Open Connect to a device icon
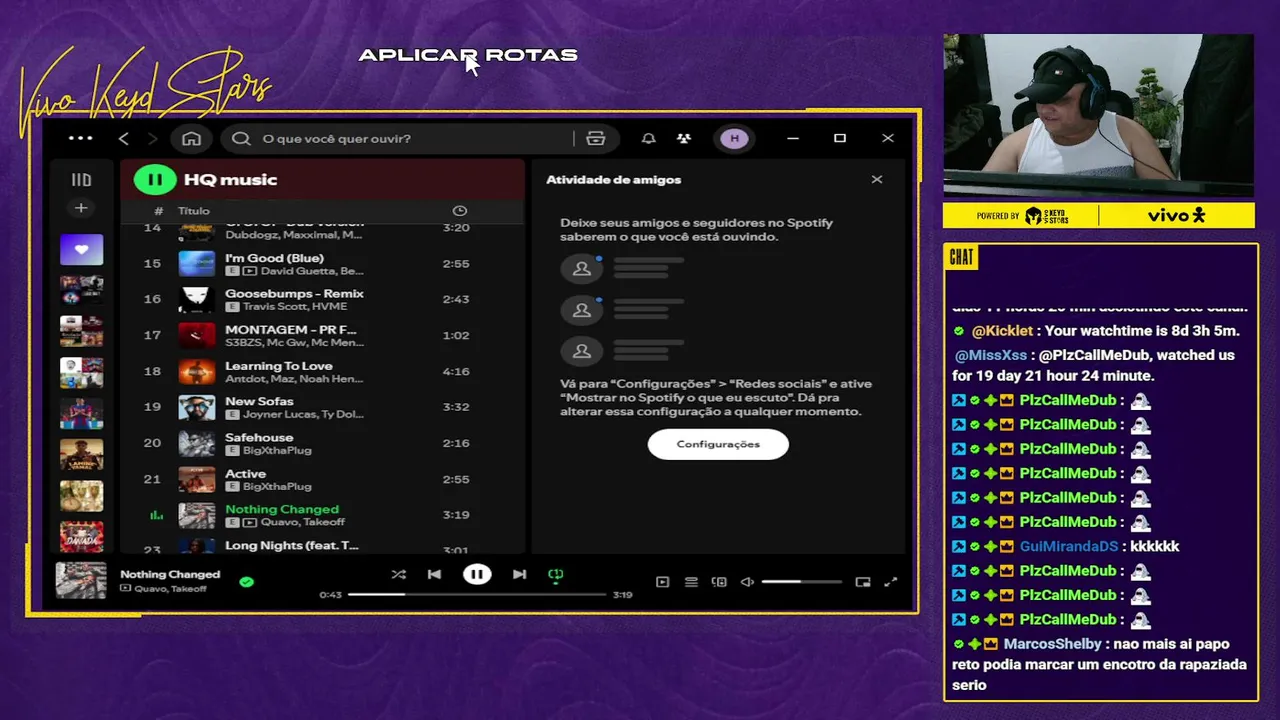1280x720 pixels. [x=719, y=582]
